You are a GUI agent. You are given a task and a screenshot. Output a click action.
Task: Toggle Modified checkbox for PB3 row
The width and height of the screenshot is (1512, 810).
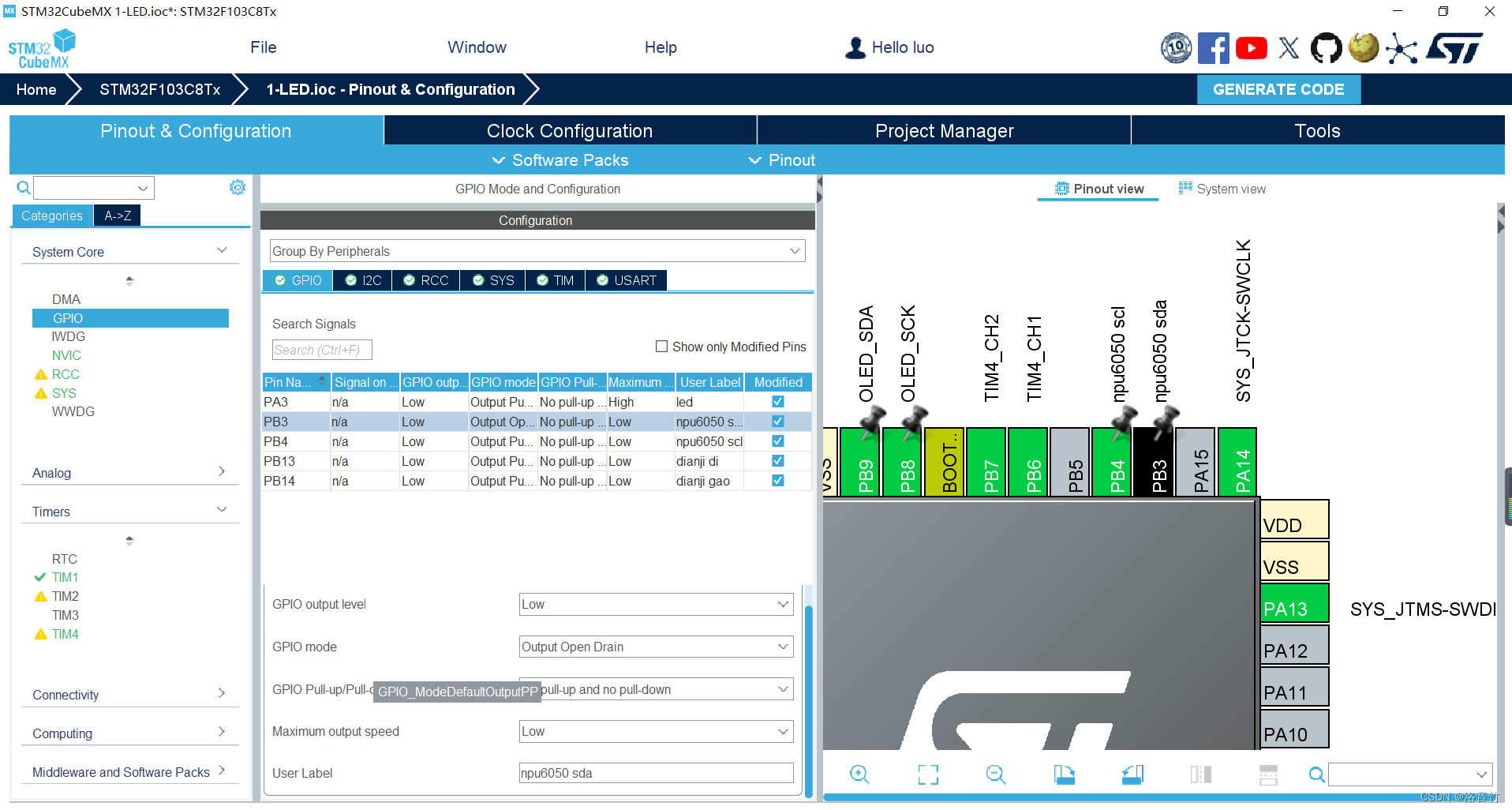(777, 422)
